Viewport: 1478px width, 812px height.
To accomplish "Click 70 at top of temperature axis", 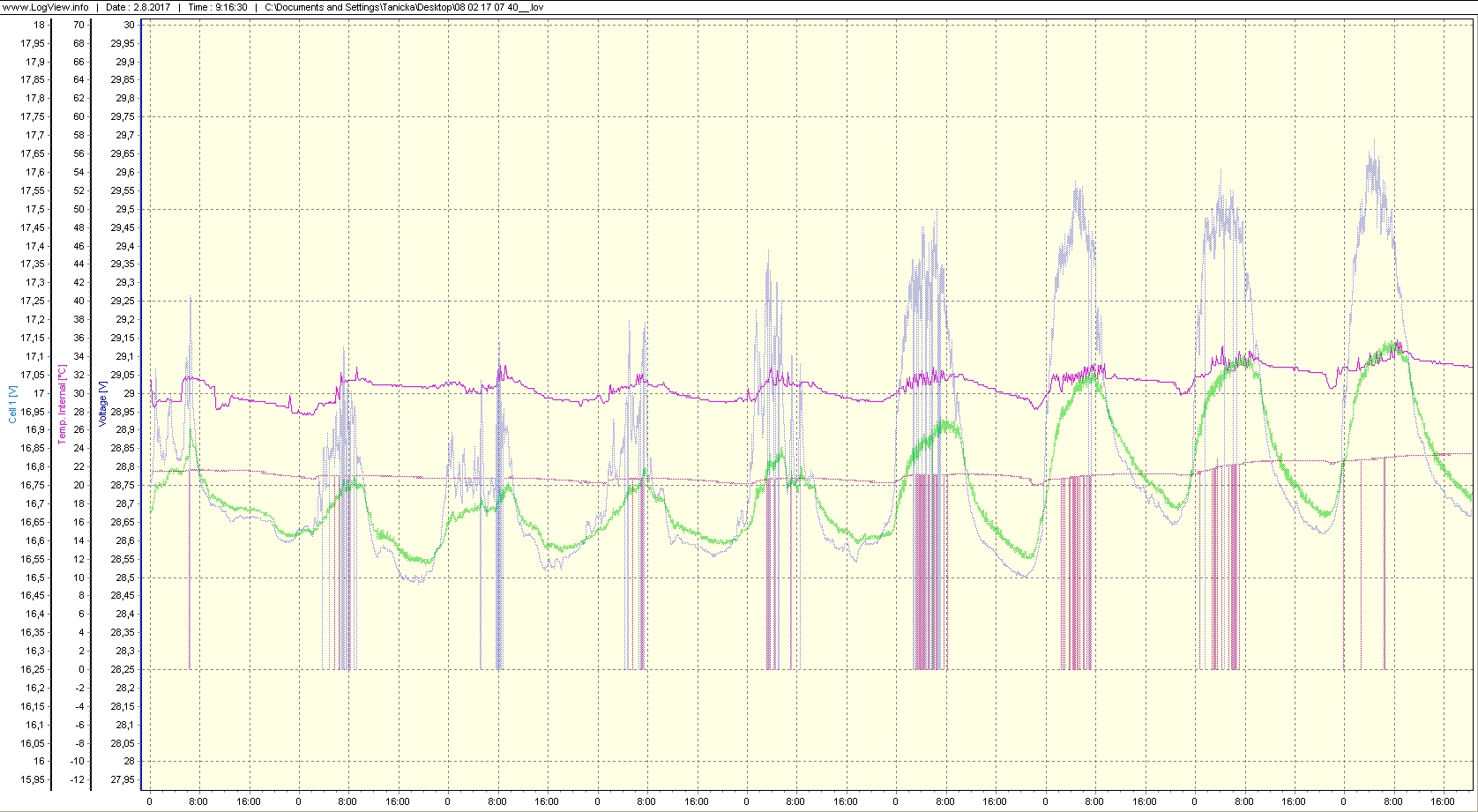I will [x=78, y=25].
